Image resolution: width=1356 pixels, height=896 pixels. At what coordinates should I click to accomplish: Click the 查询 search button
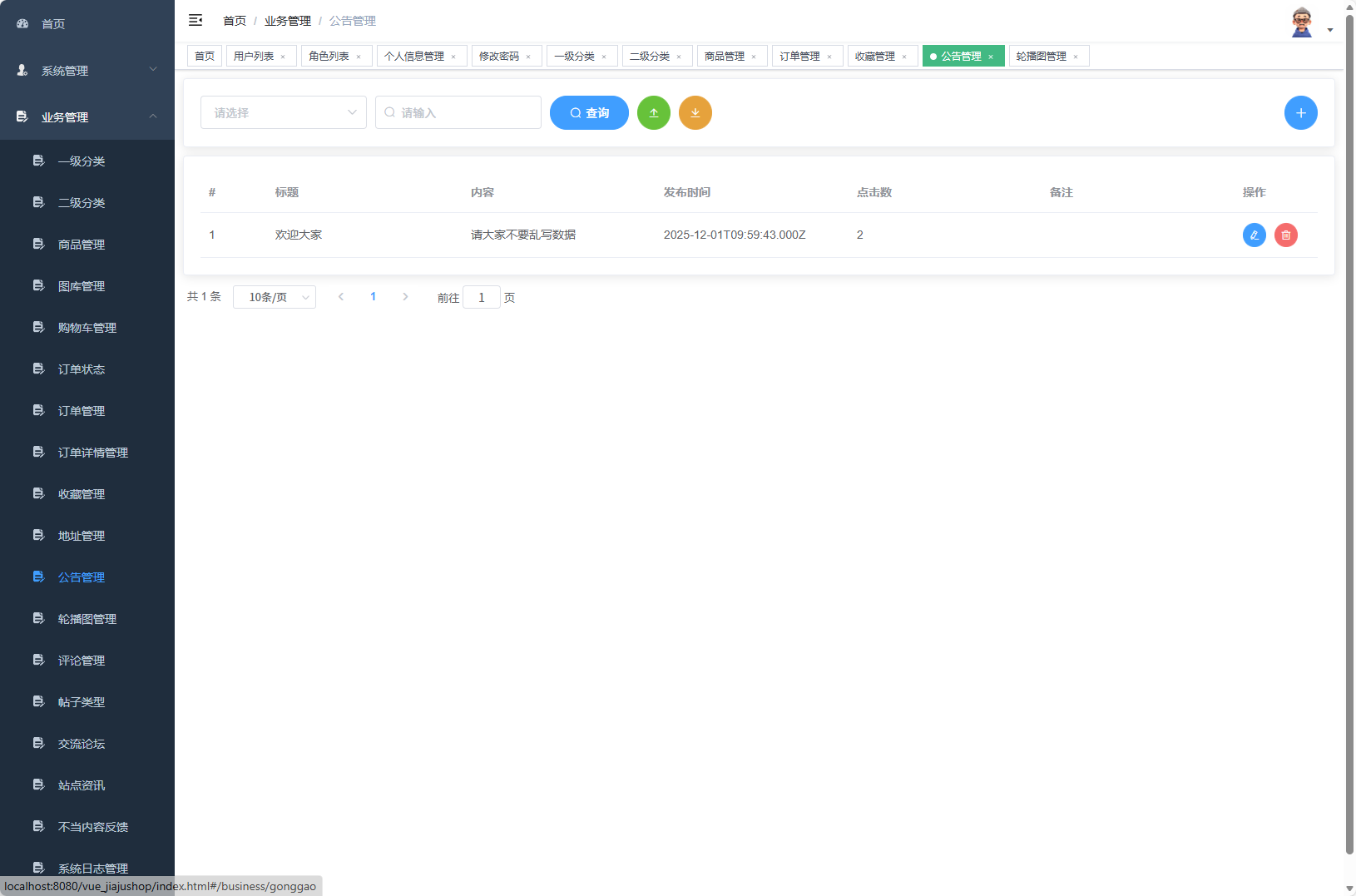589,112
